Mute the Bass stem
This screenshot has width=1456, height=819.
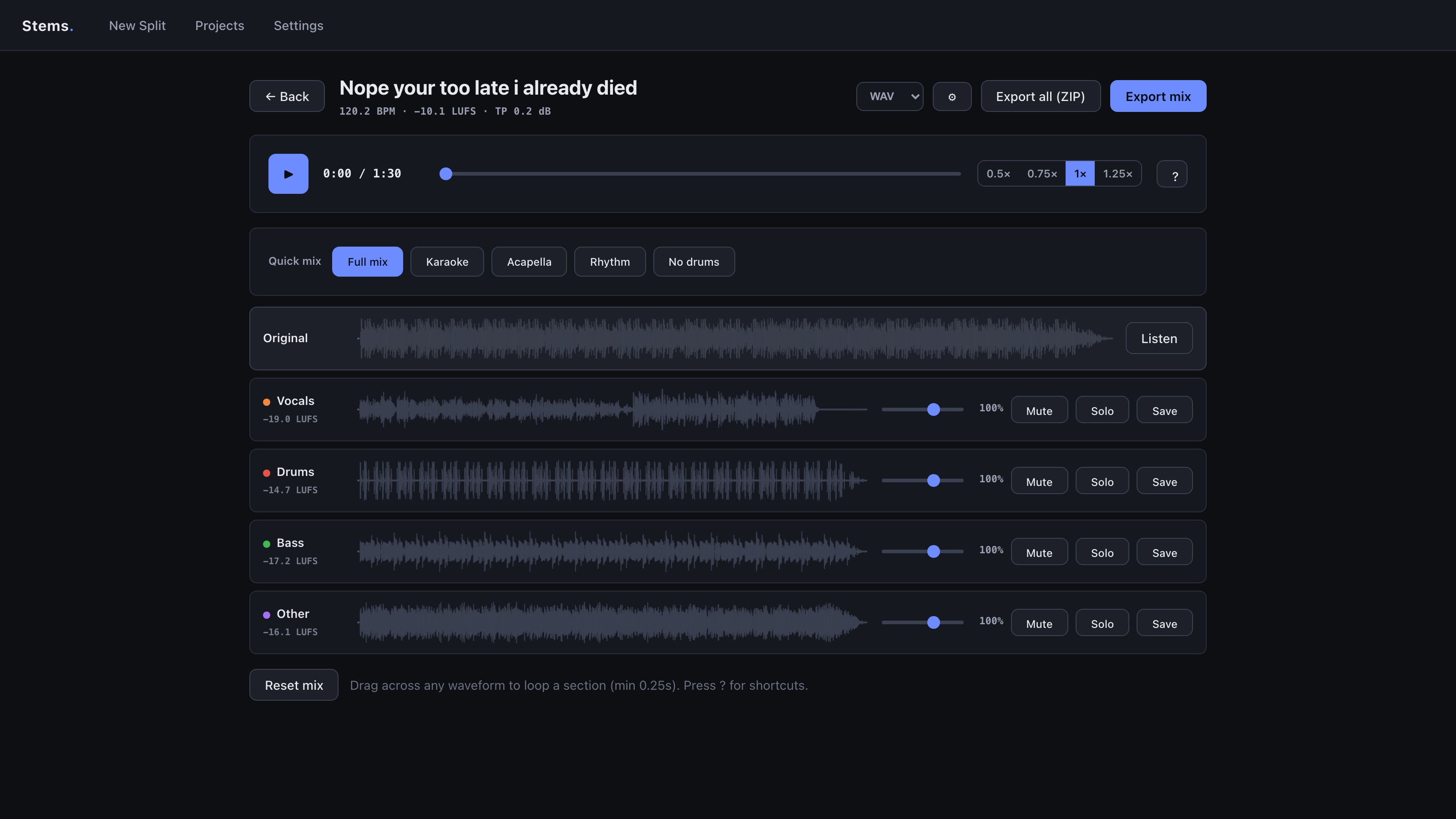(1039, 551)
